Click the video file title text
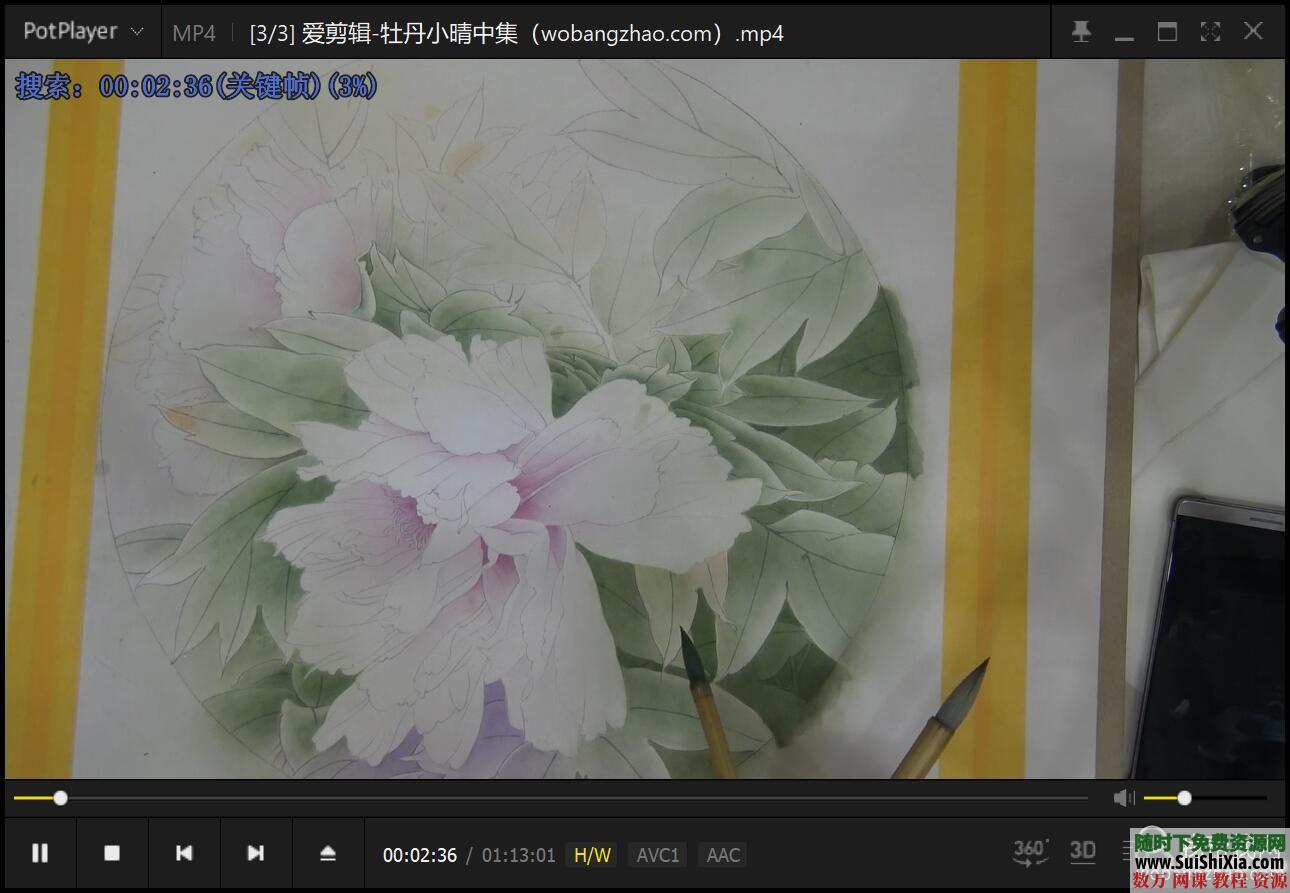1290x893 pixels. (x=516, y=33)
